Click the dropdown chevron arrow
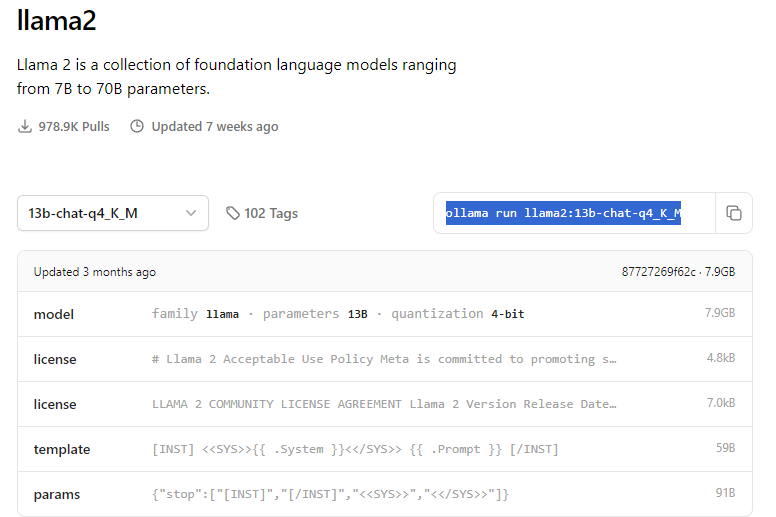This screenshot has height=517, width=776. point(191,213)
